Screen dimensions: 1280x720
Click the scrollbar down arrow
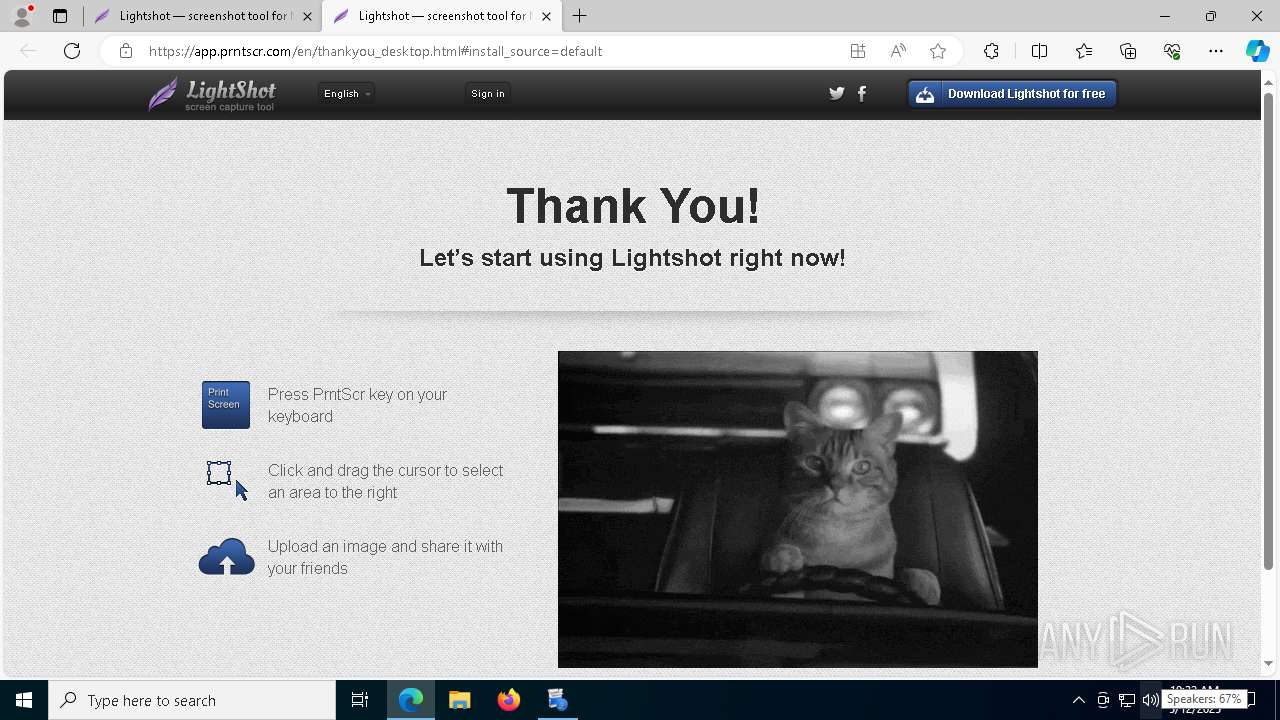[x=1268, y=663]
